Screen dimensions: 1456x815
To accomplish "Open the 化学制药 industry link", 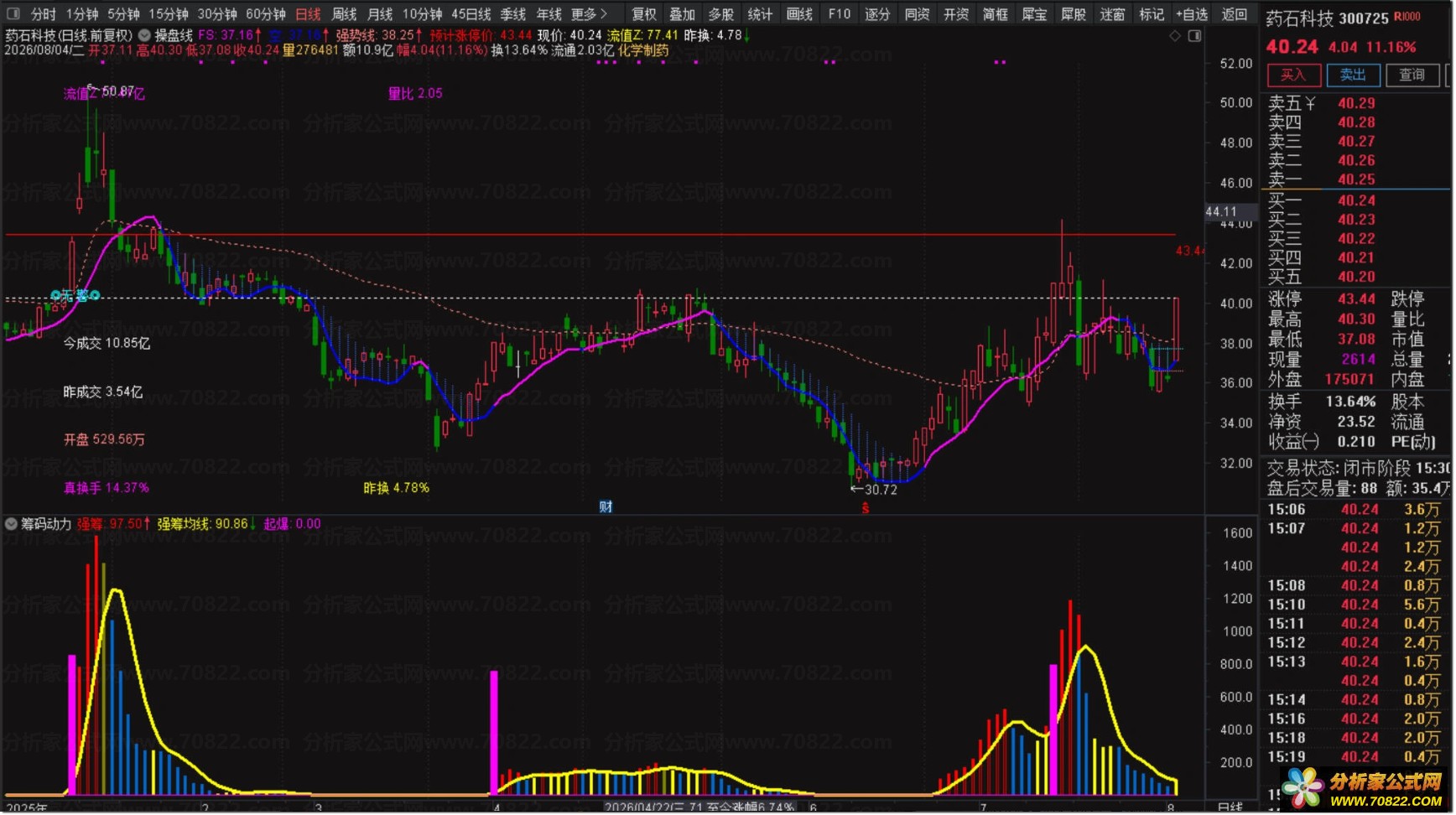I will click(x=643, y=50).
